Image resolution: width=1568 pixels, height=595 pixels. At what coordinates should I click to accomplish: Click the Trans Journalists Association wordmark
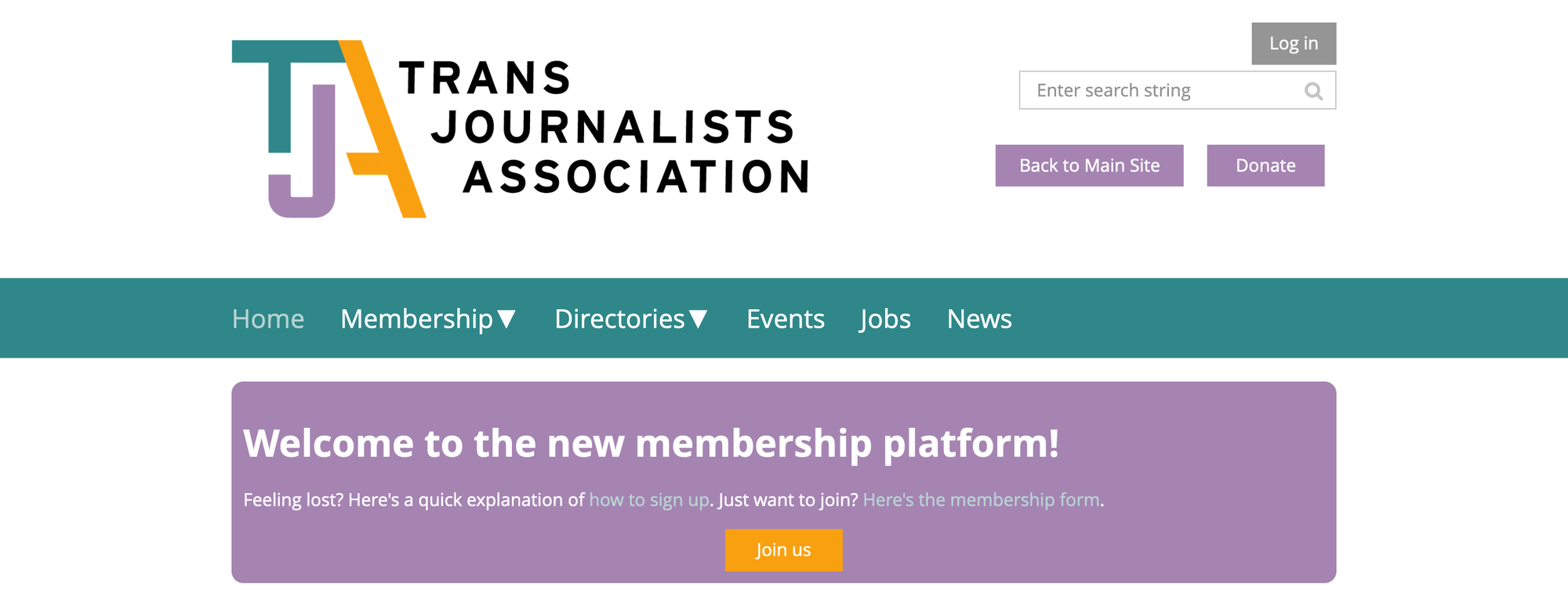604,125
